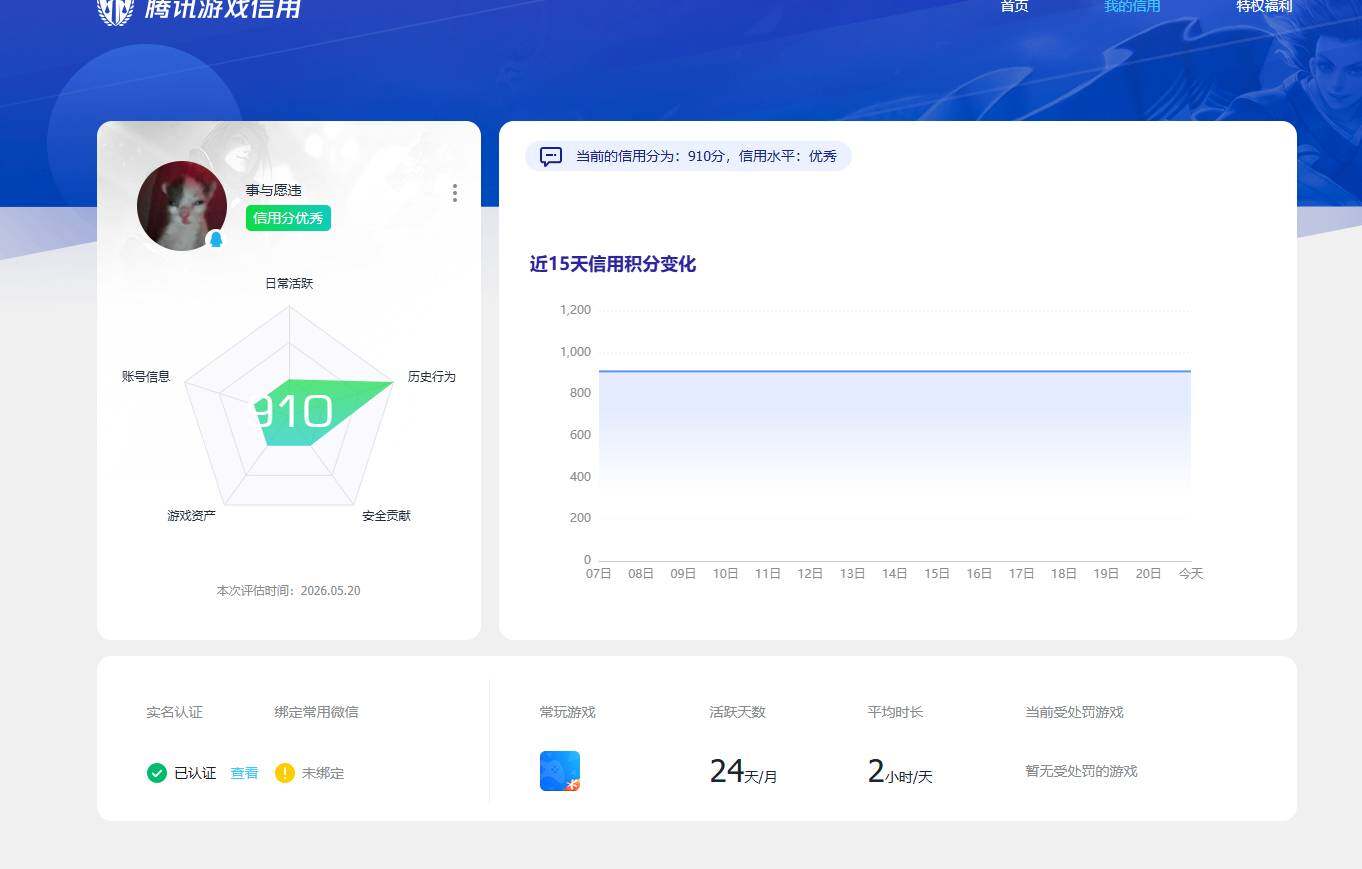Go to 首页 in top navigation

pyautogui.click(x=1014, y=6)
